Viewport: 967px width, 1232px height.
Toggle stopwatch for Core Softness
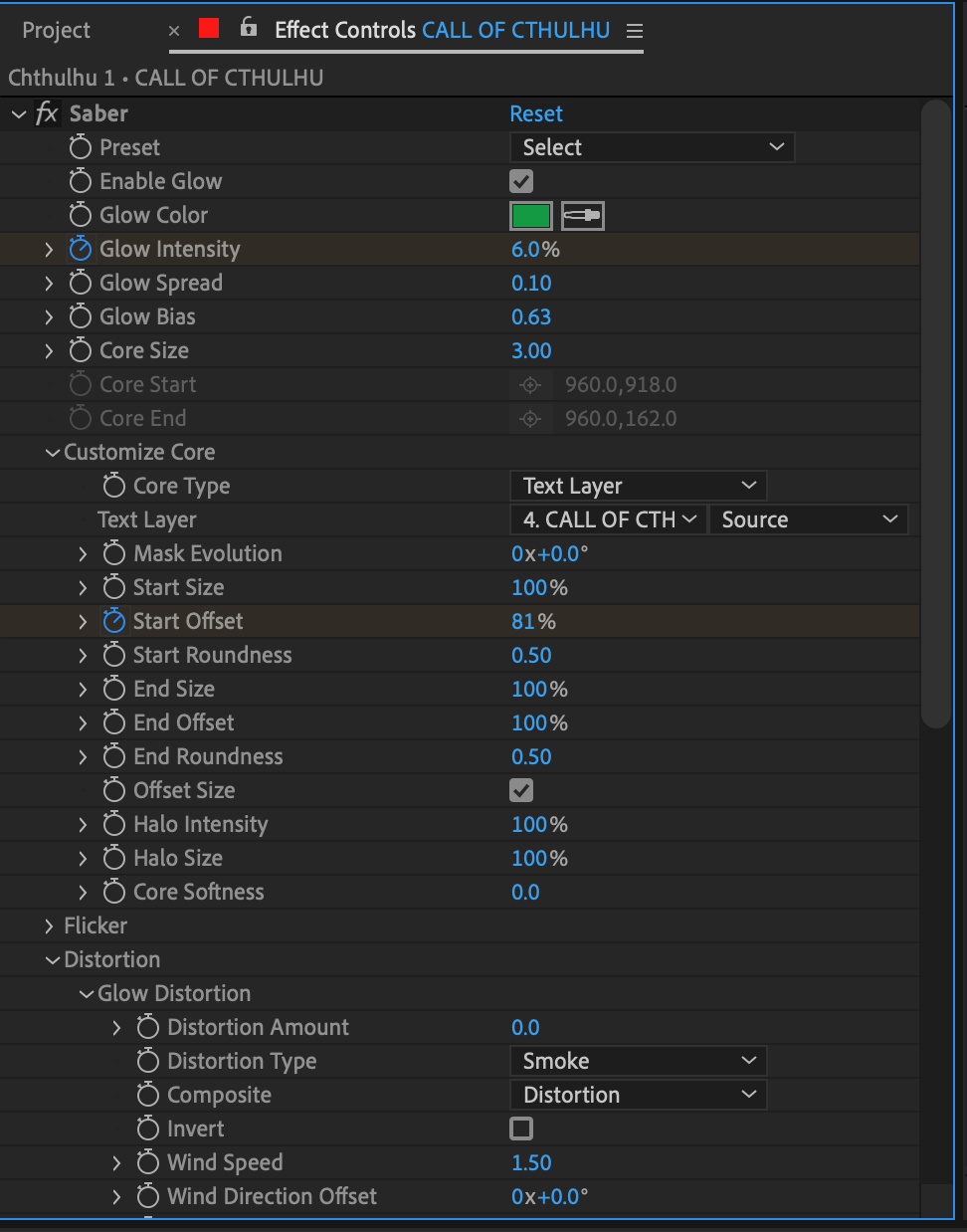(x=114, y=892)
